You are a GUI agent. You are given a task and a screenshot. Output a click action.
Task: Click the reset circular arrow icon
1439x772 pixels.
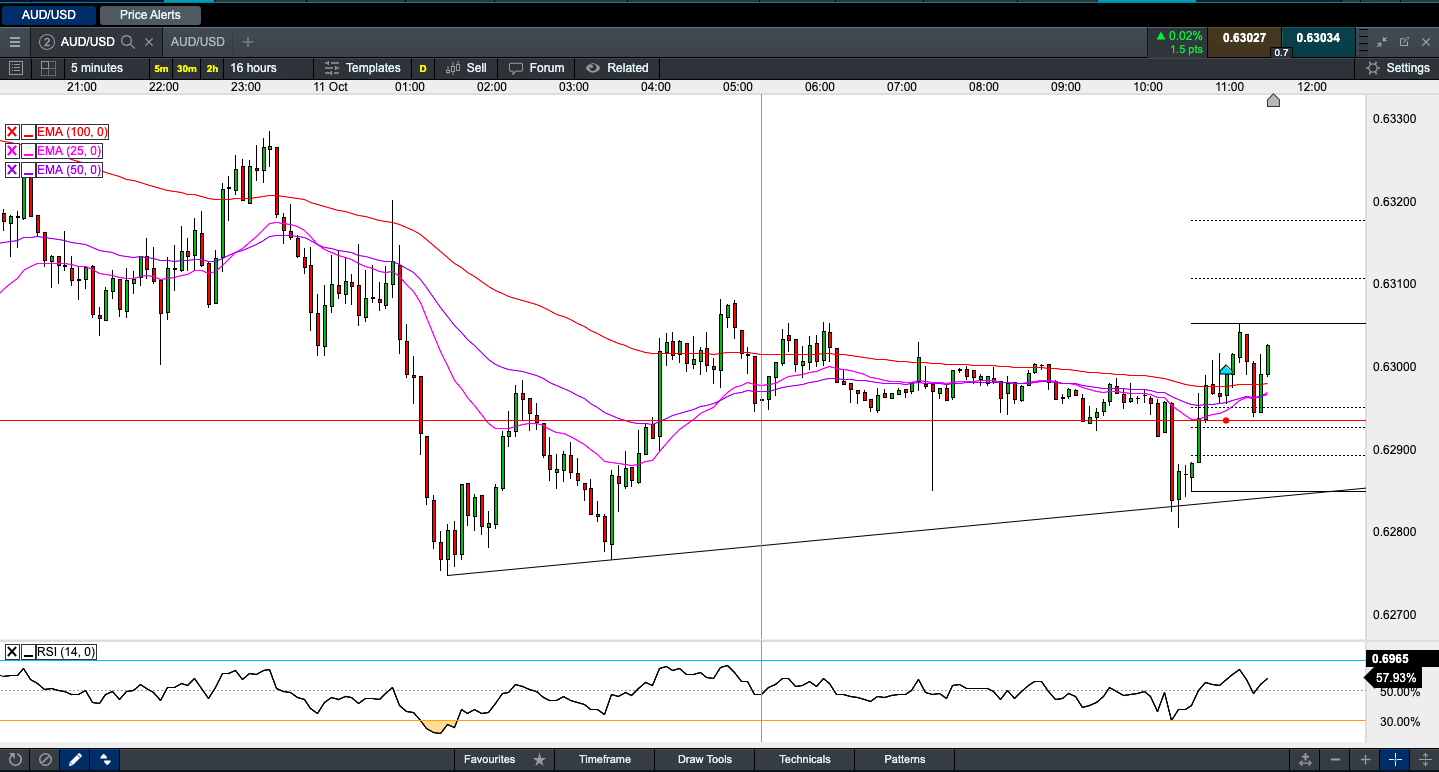[15, 759]
